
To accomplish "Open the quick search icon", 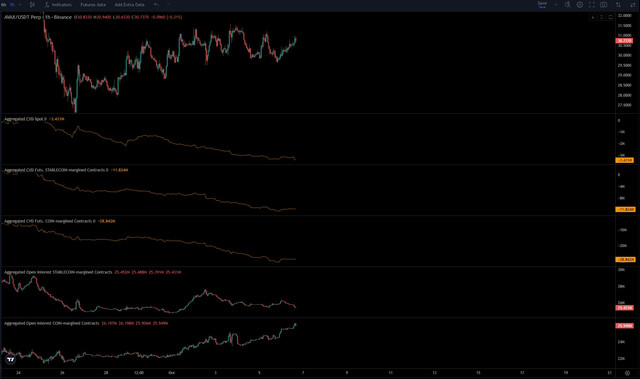I will (x=567, y=4).
